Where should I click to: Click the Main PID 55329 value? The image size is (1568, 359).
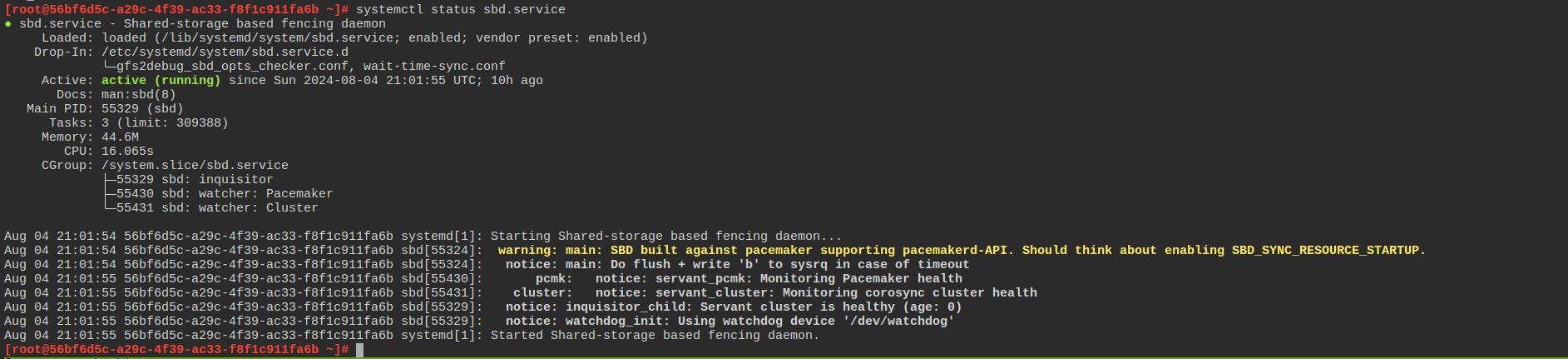click(120, 108)
